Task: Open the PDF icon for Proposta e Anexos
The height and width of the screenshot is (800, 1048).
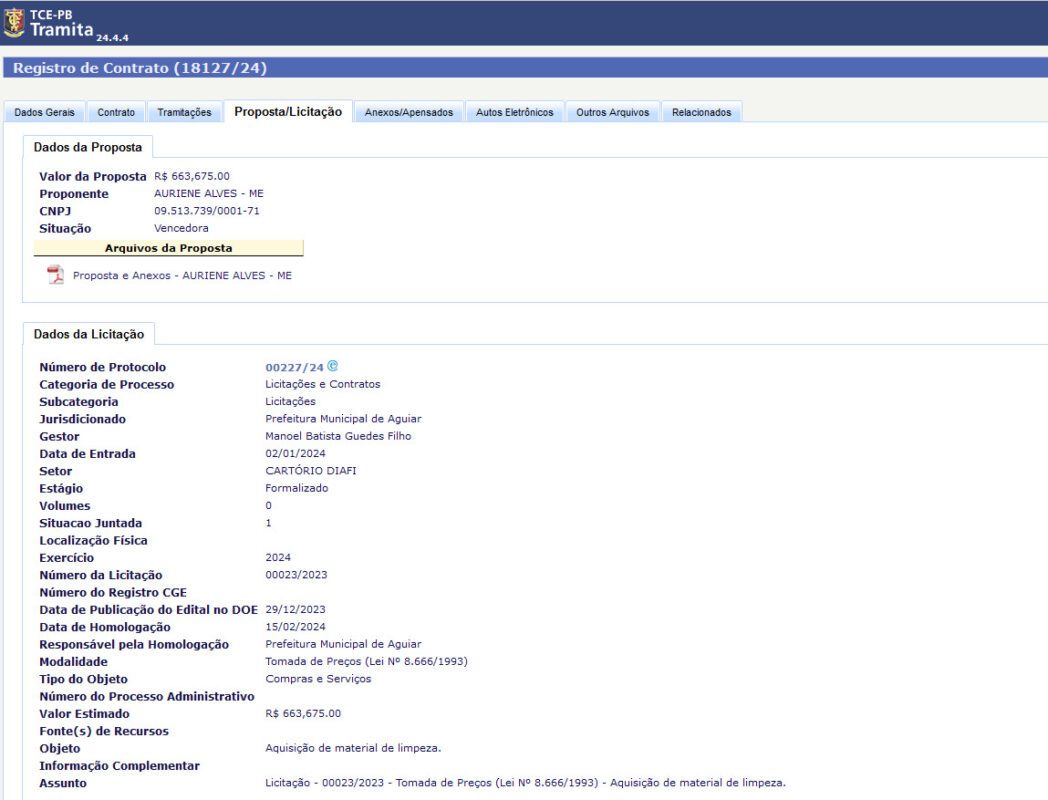Action: click(55, 275)
